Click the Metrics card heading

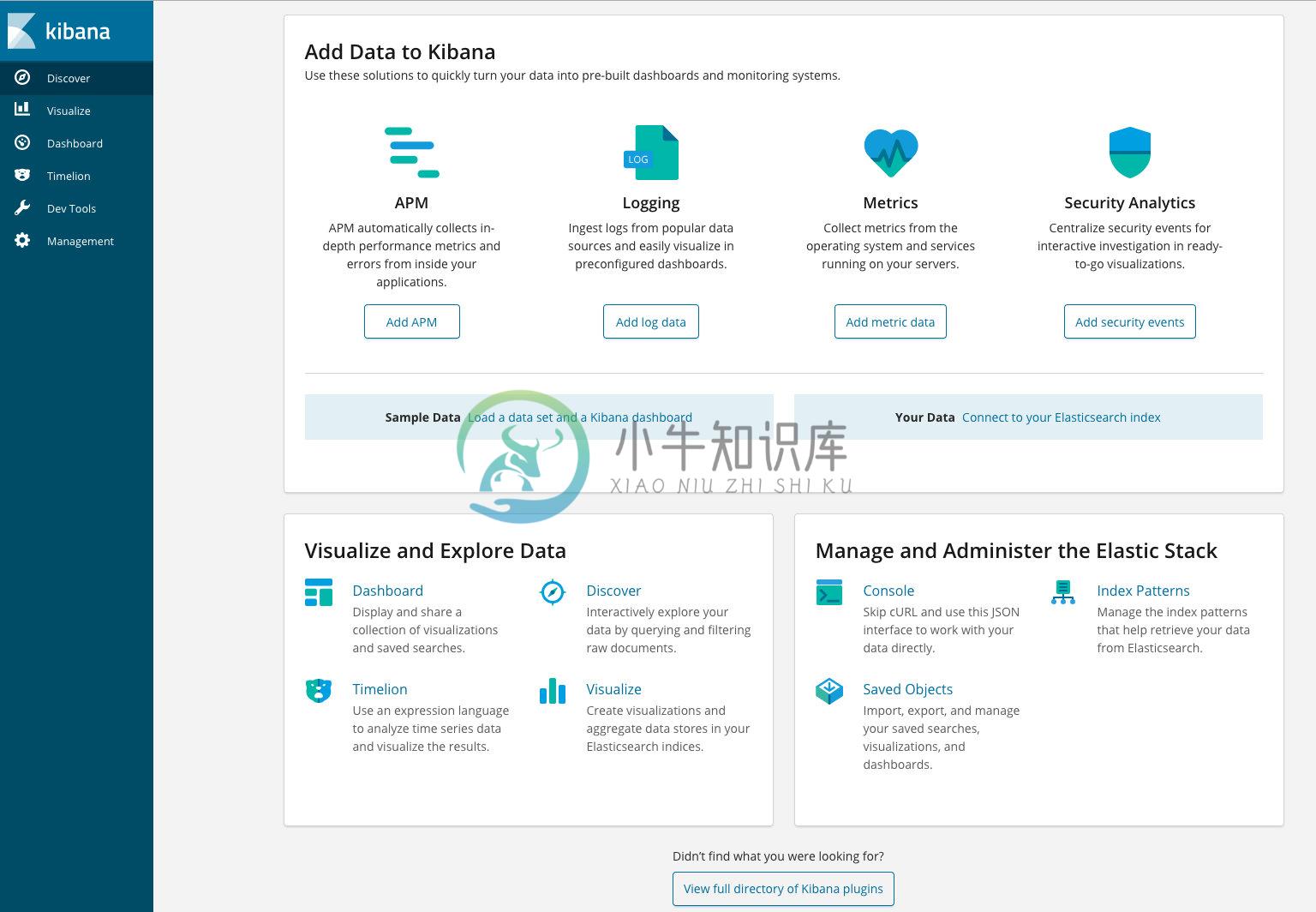891,202
